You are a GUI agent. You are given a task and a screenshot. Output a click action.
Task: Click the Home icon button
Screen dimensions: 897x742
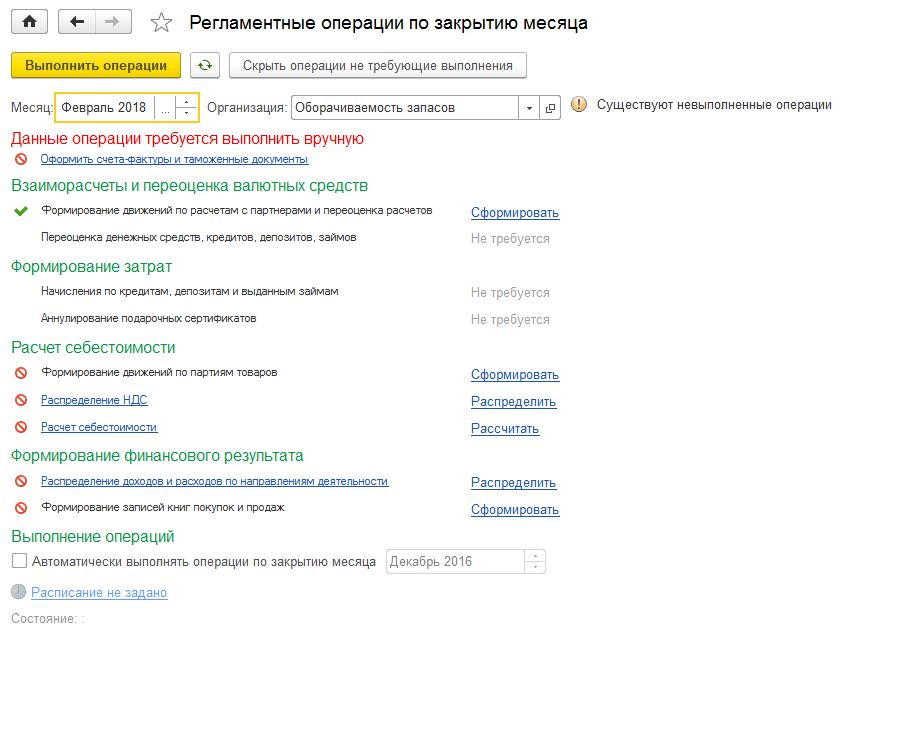coord(29,21)
